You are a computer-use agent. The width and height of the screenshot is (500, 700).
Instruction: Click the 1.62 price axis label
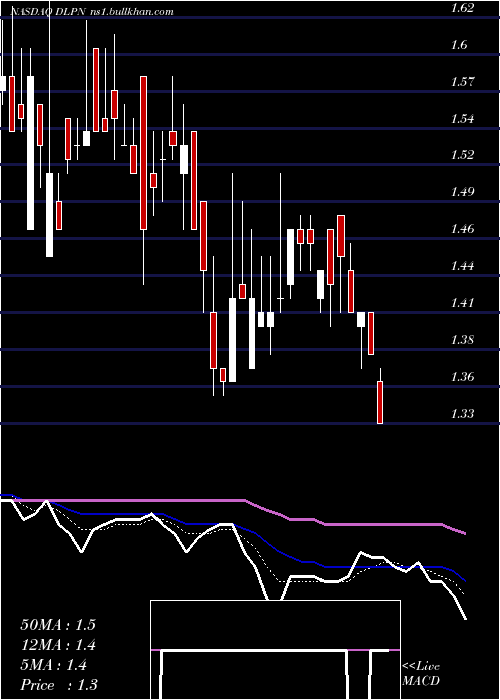(x=463, y=8)
